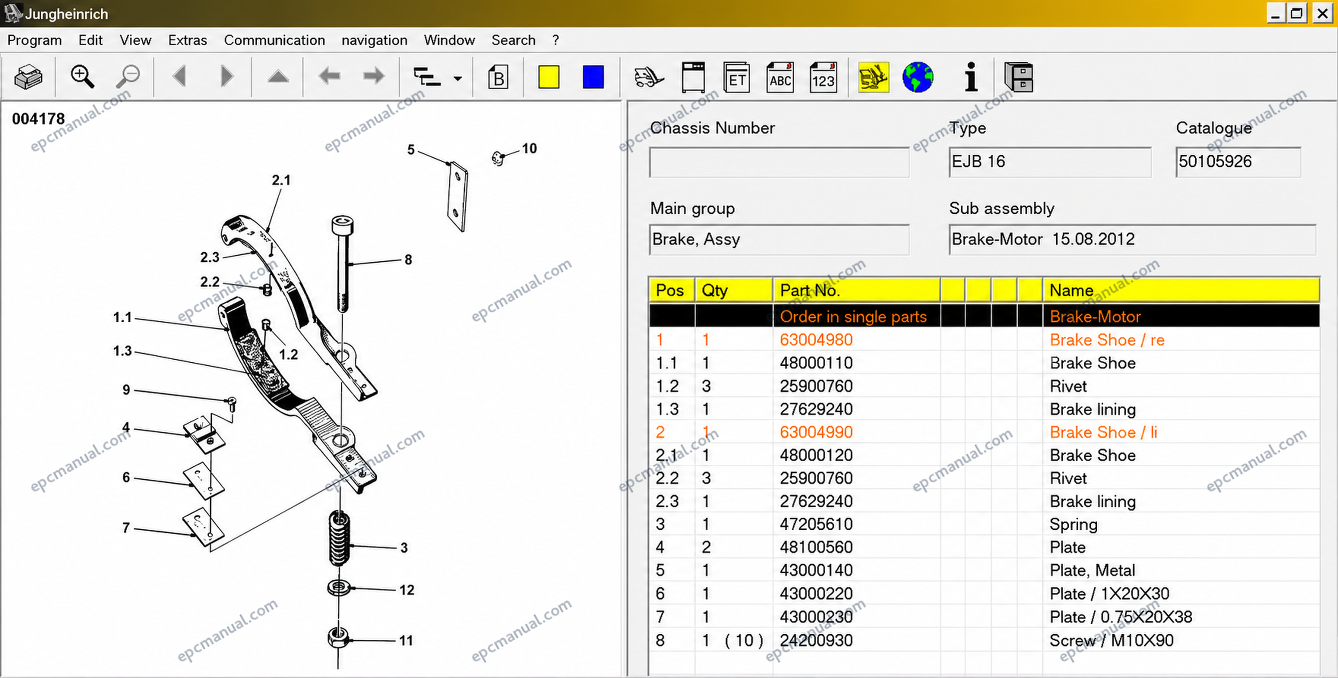This screenshot has width=1338, height=678.
Task: Click the notepad list icon
Action: [x=692, y=77]
